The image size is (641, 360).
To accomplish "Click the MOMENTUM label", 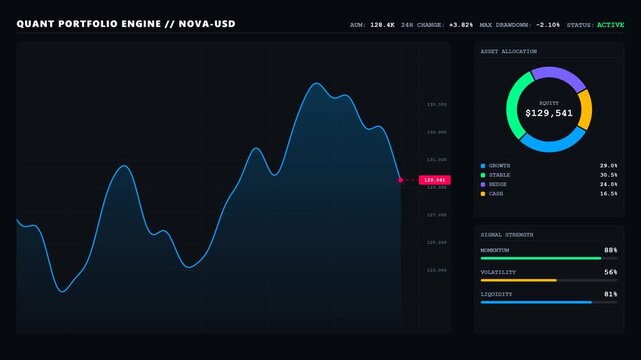I will [x=495, y=250].
